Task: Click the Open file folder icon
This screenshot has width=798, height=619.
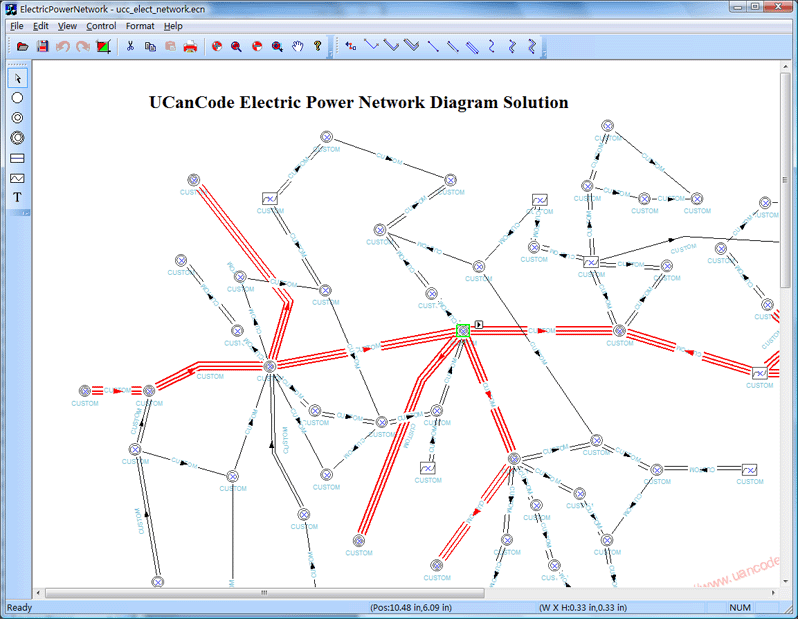Action: pyautogui.click(x=22, y=47)
